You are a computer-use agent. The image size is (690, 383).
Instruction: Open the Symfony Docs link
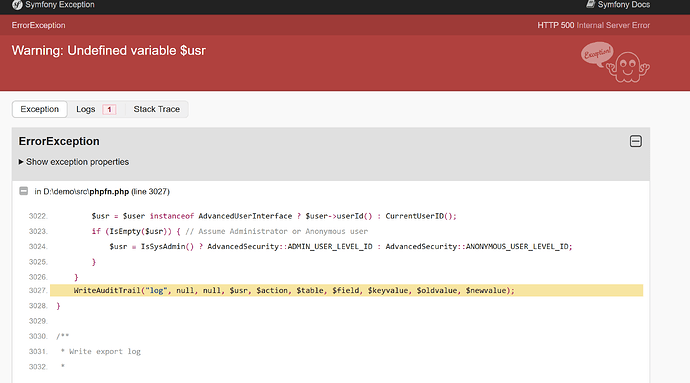[x=623, y=5]
